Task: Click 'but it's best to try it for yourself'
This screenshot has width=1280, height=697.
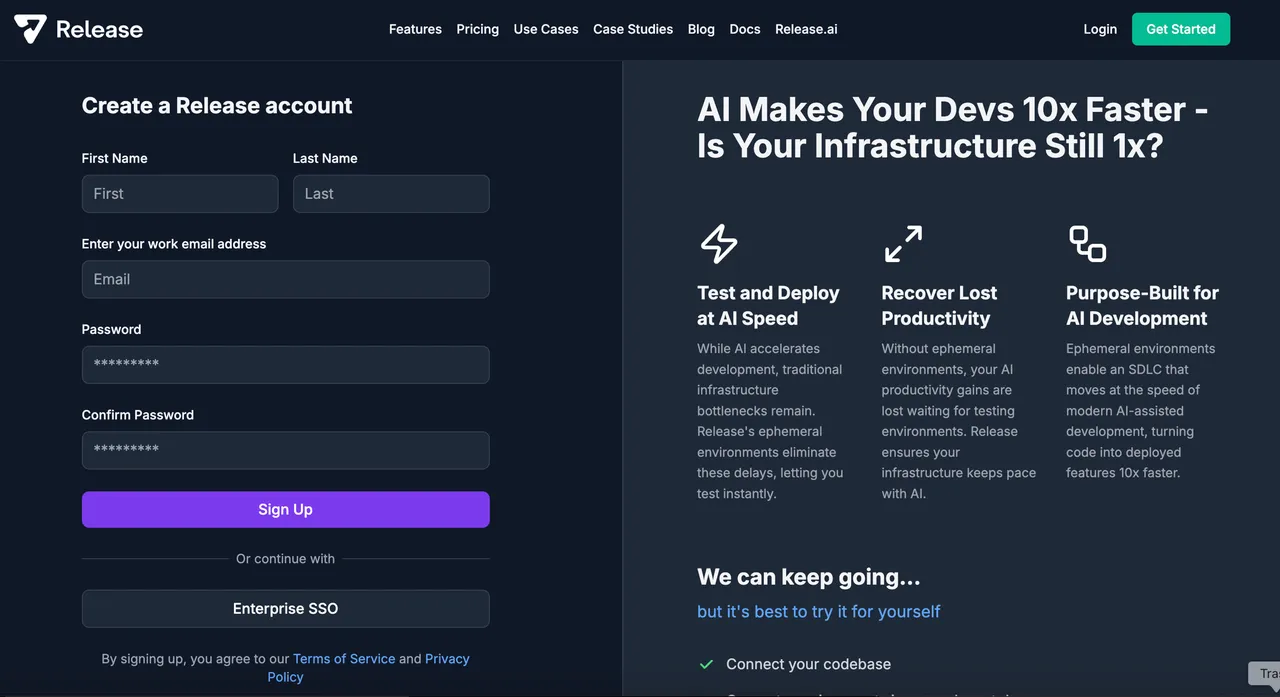Action: point(819,611)
